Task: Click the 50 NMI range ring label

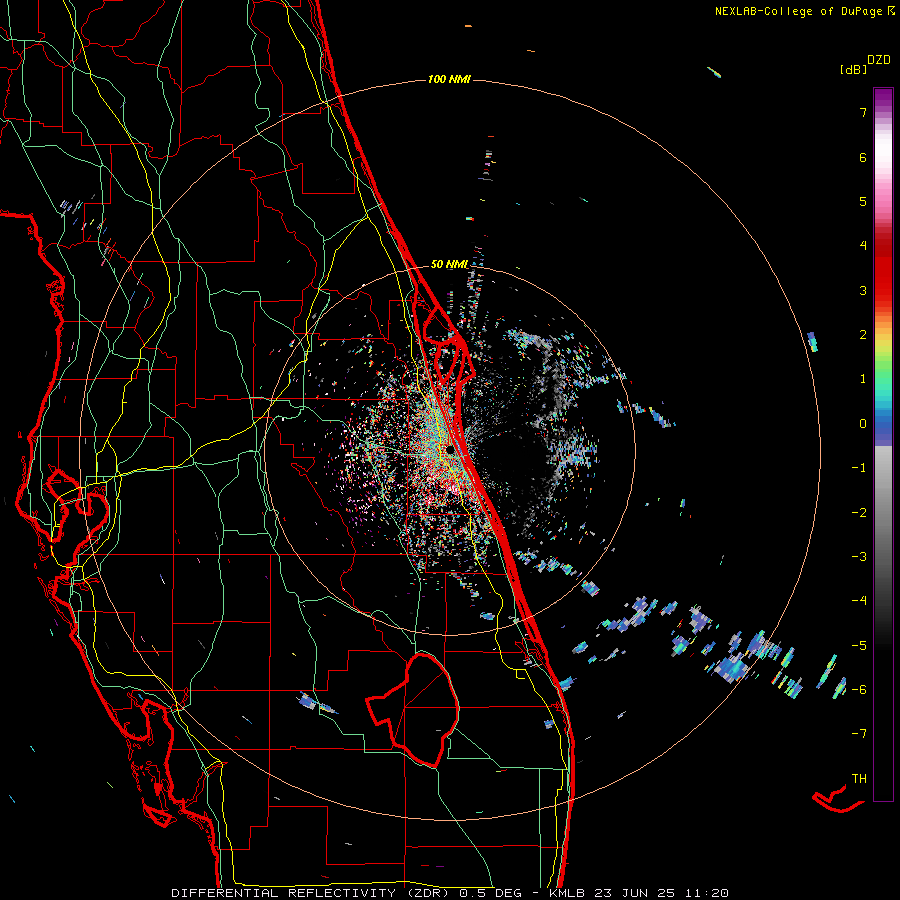Action: [449, 264]
